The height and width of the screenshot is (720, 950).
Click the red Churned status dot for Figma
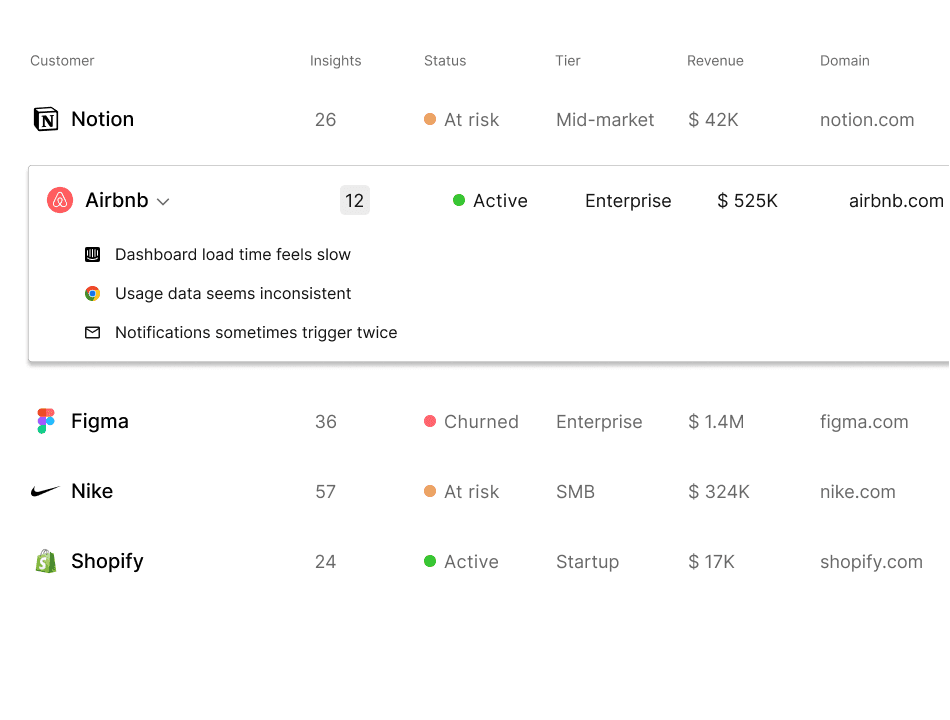430,422
